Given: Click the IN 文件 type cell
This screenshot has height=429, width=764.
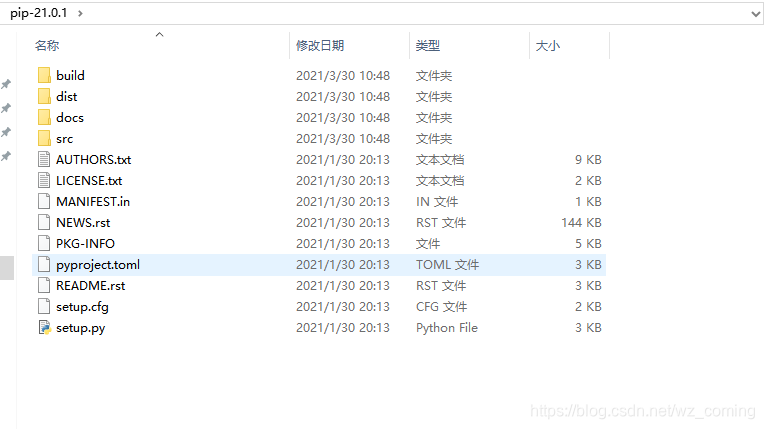Looking at the screenshot, I should point(437,201).
